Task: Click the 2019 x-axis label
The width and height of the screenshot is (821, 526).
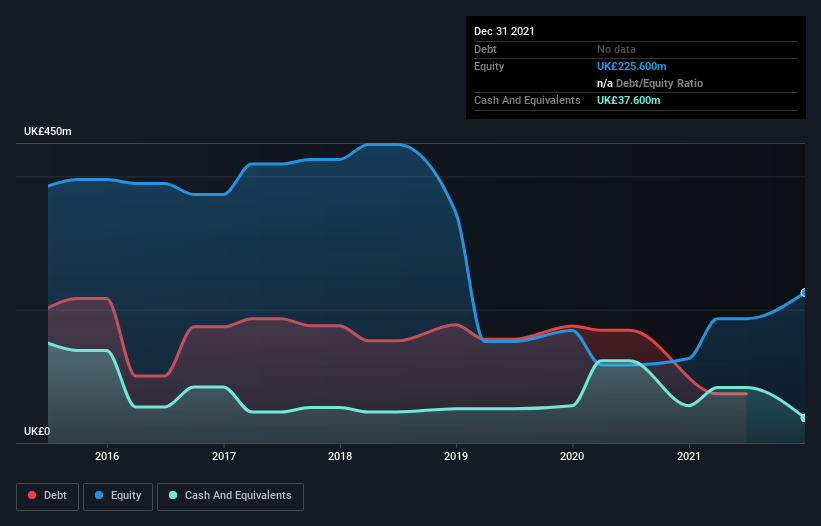Action: pos(456,456)
